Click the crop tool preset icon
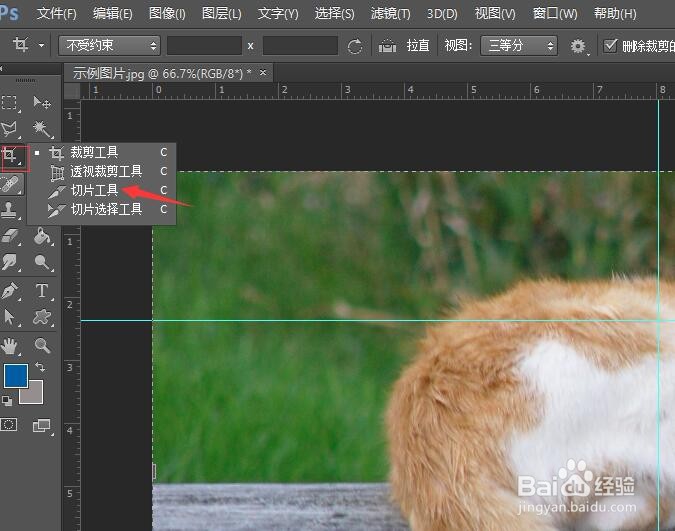This screenshot has height=531, width=675. tap(20, 45)
